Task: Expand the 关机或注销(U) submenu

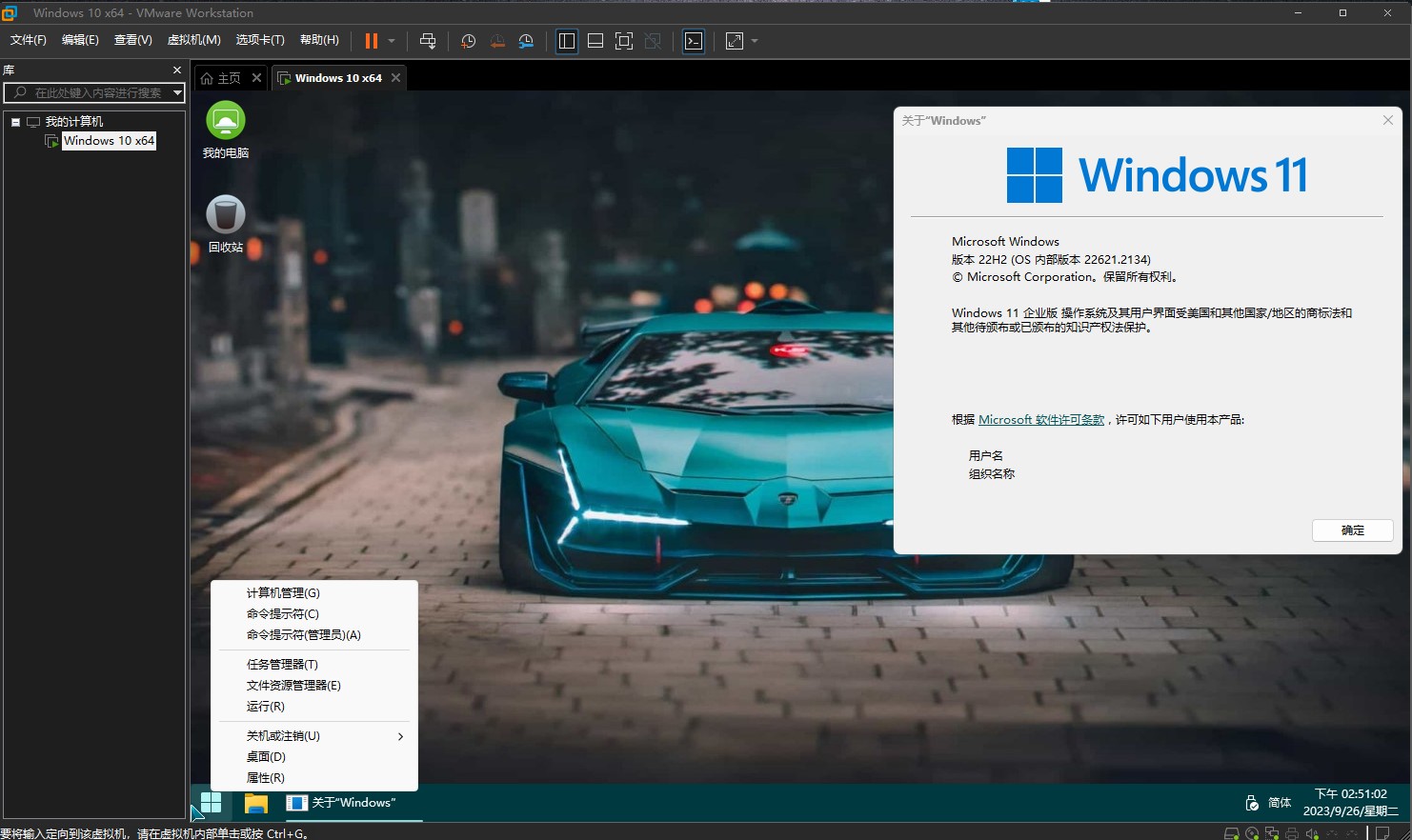Action: 314,735
